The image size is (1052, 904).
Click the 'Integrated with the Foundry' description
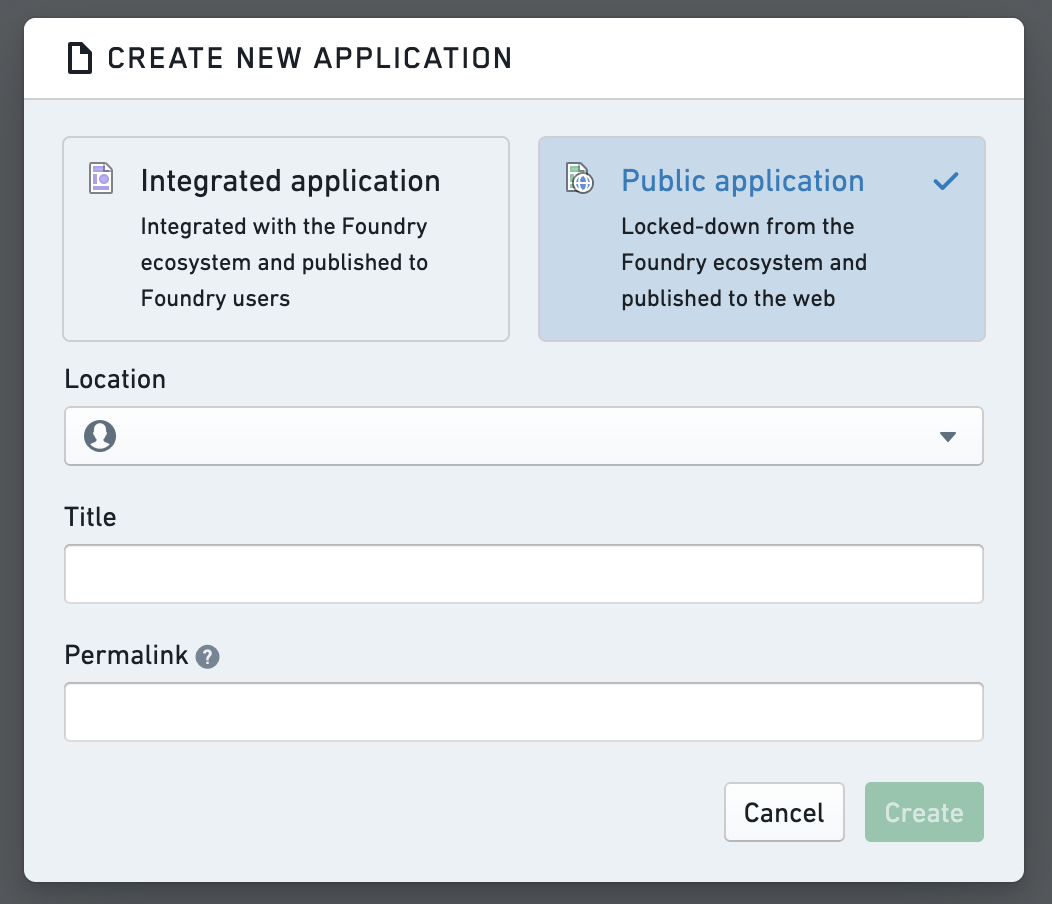pyautogui.click(x=284, y=262)
